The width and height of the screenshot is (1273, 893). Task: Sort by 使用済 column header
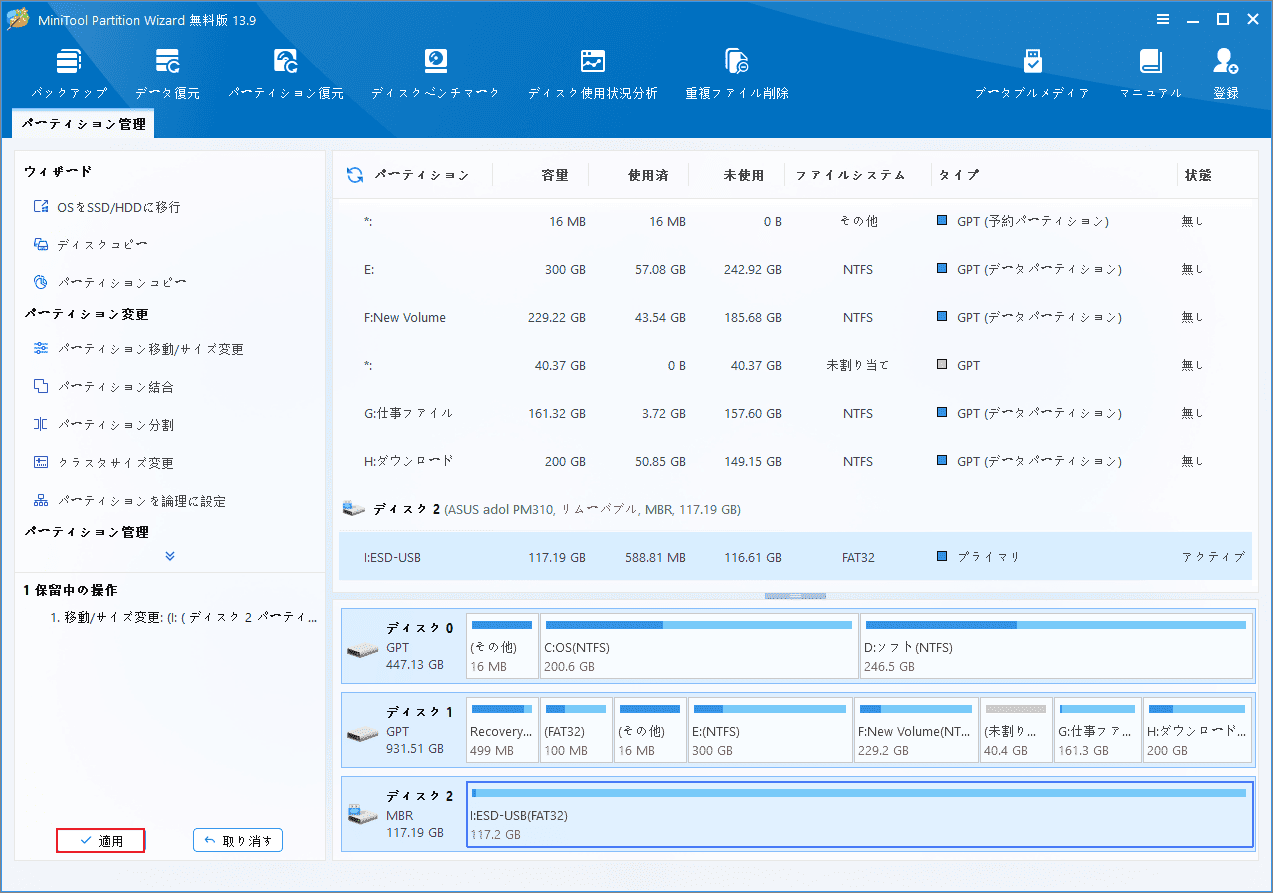648,175
